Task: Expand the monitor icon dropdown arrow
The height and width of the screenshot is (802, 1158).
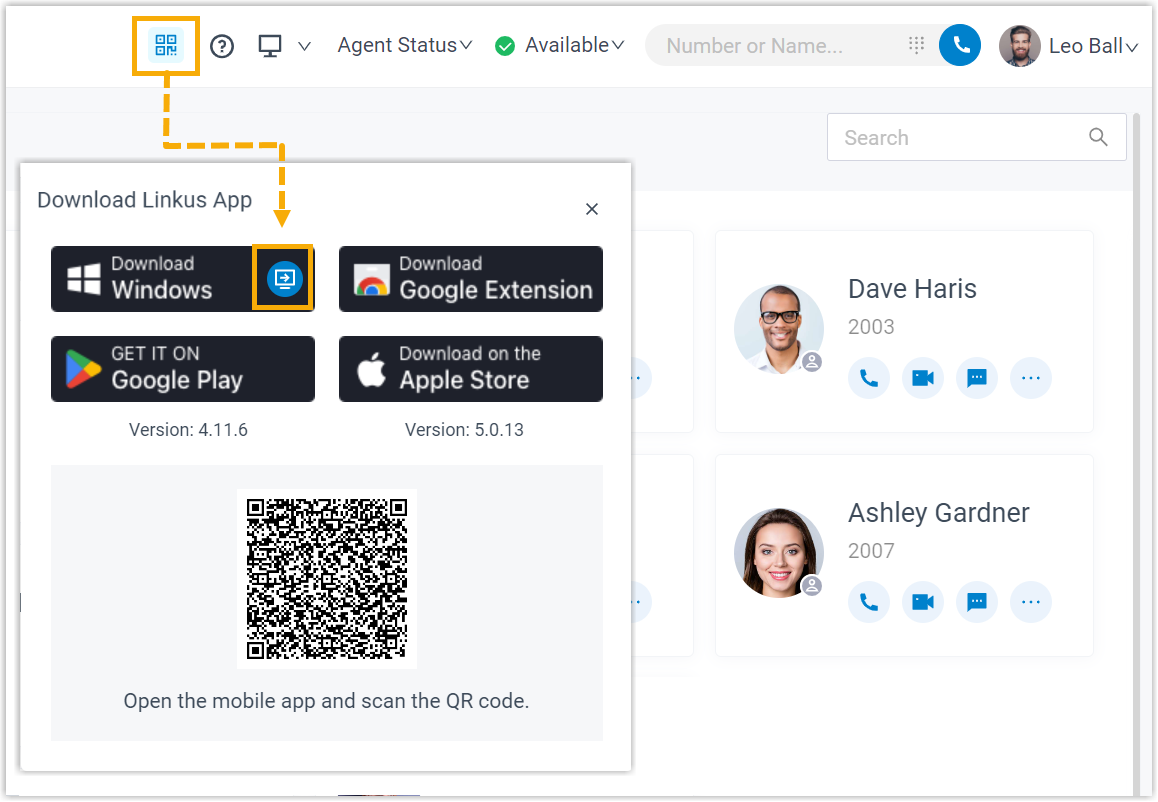Action: pos(305,46)
